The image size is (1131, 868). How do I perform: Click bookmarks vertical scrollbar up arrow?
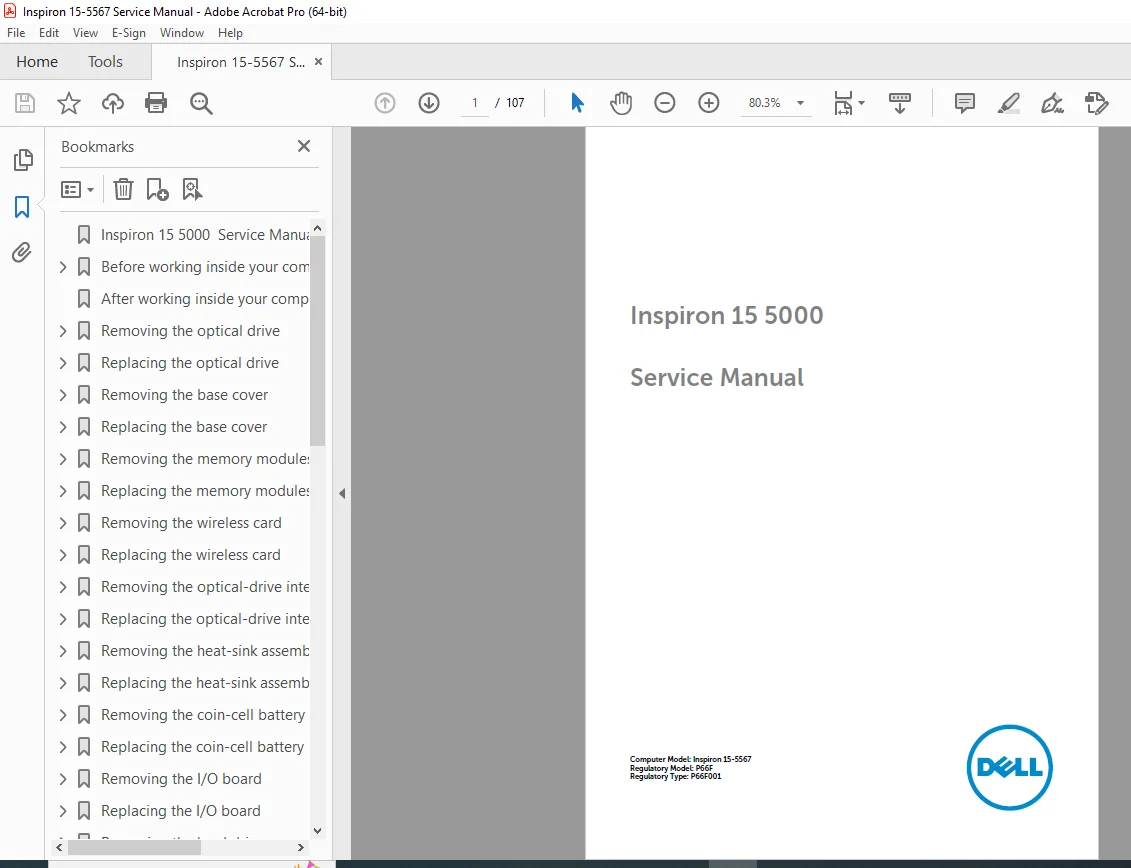coord(317,228)
